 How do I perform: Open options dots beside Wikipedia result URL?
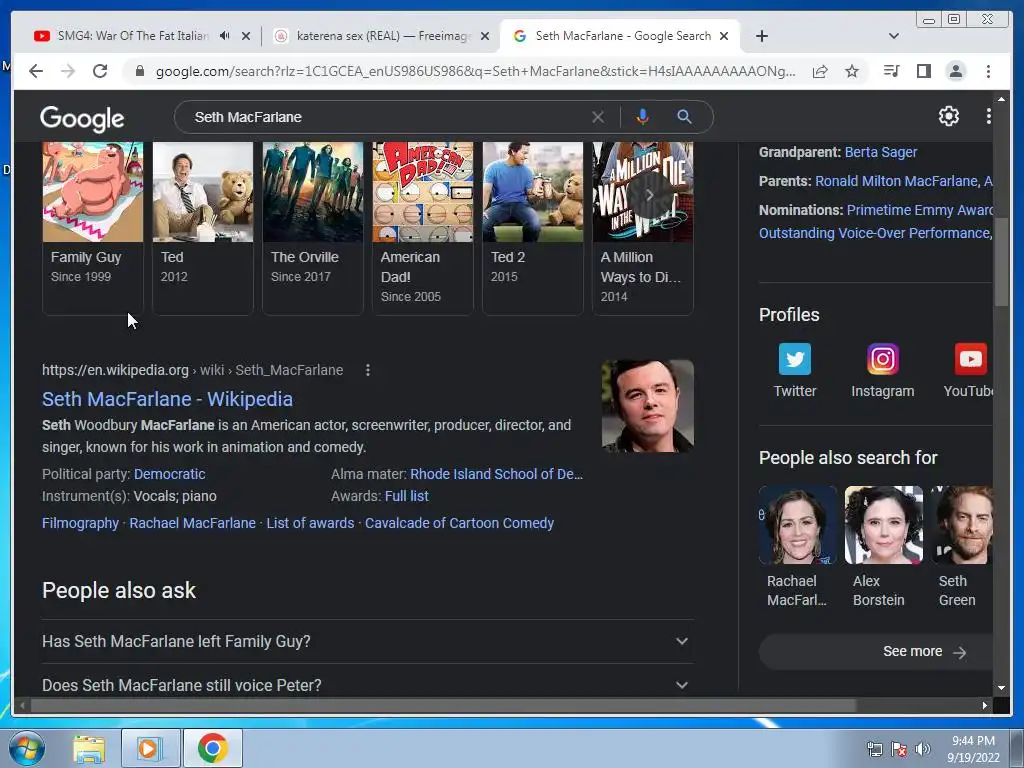(368, 370)
